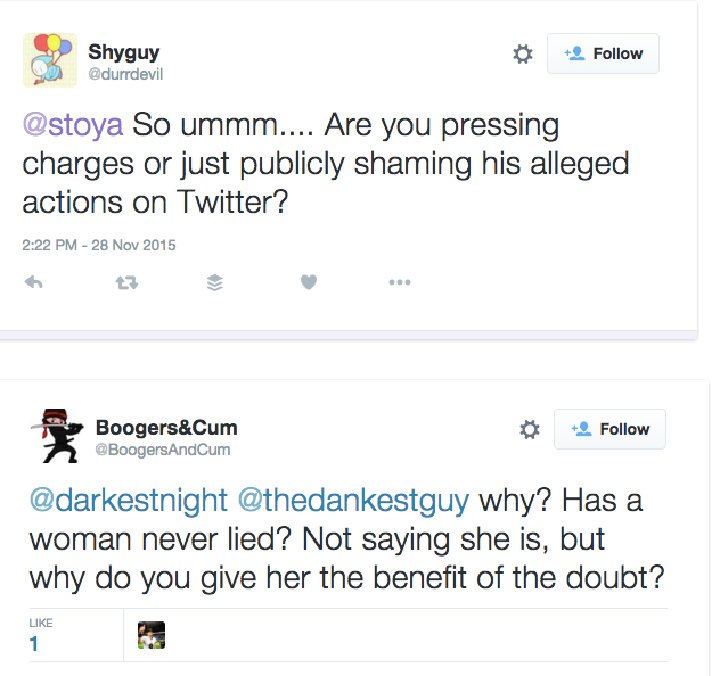Retweet Shyguy's tweet
Viewport: 720px width, 676px height.
click(x=127, y=282)
